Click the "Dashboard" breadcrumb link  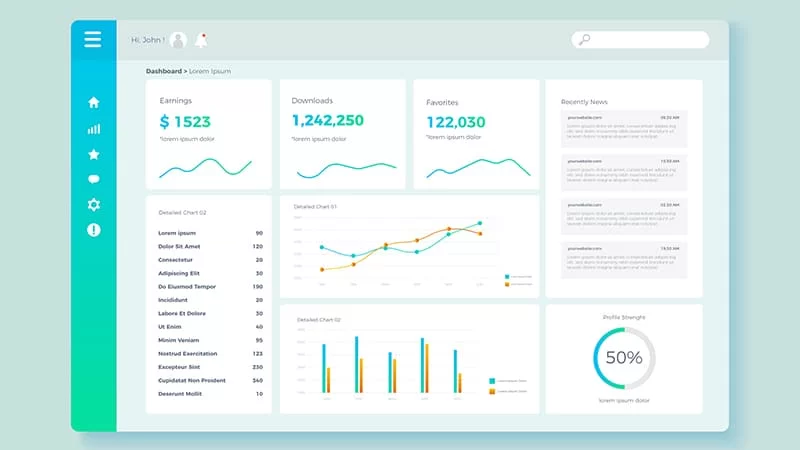164,71
